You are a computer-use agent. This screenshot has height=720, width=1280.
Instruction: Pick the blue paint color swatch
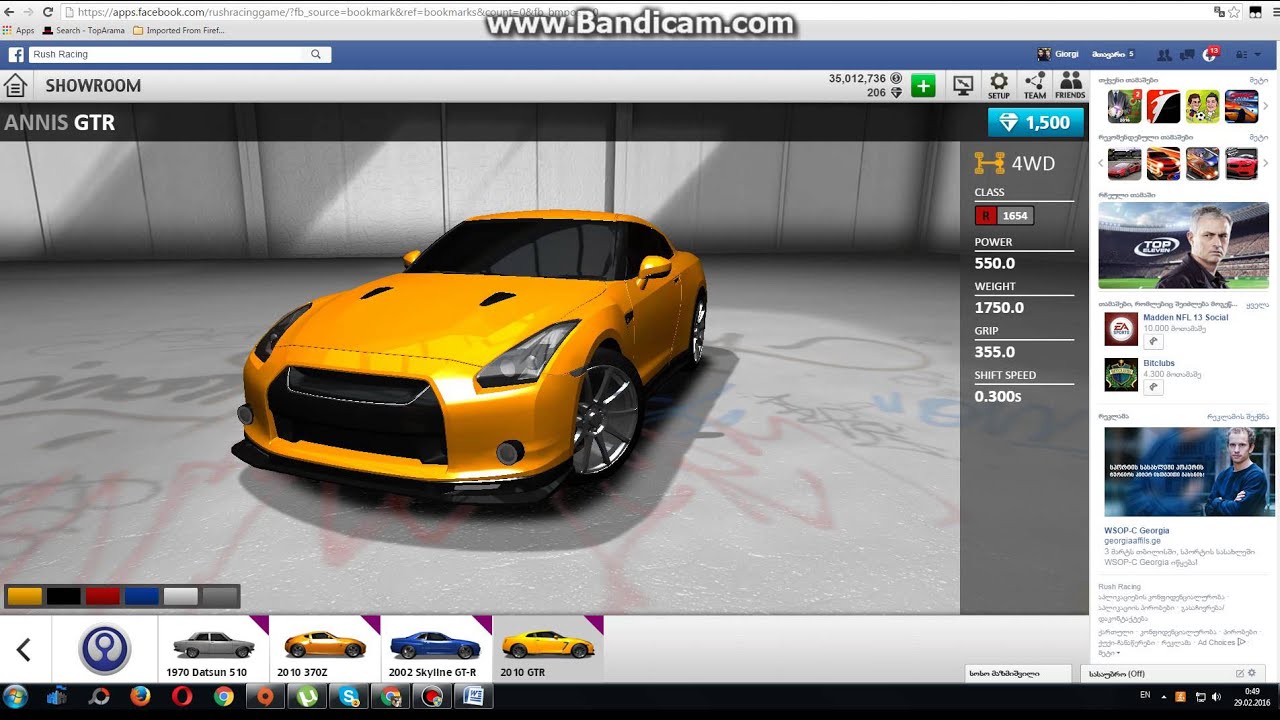(141, 597)
